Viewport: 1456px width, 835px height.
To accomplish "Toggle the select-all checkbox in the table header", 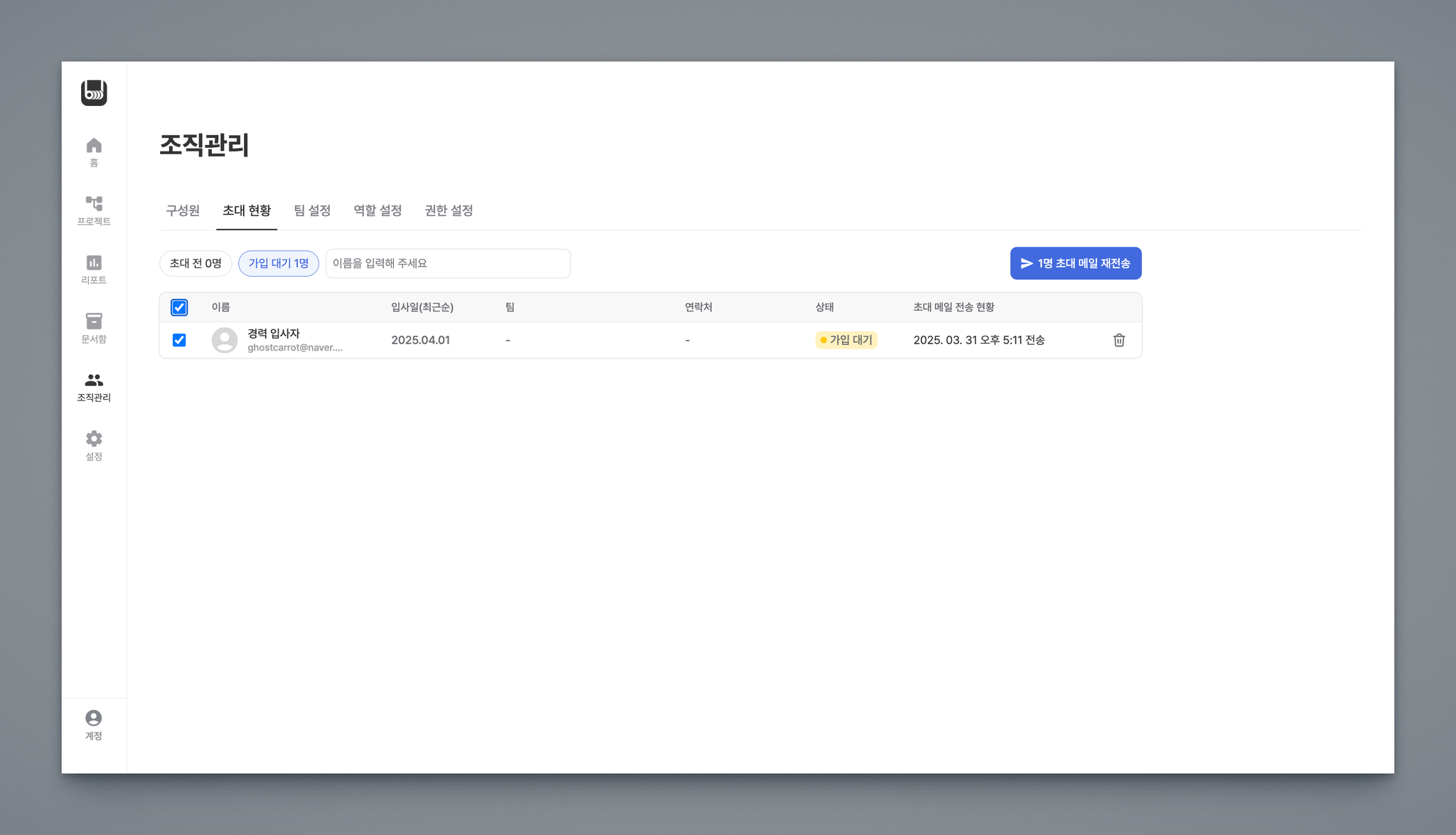I will click(179, 307).
